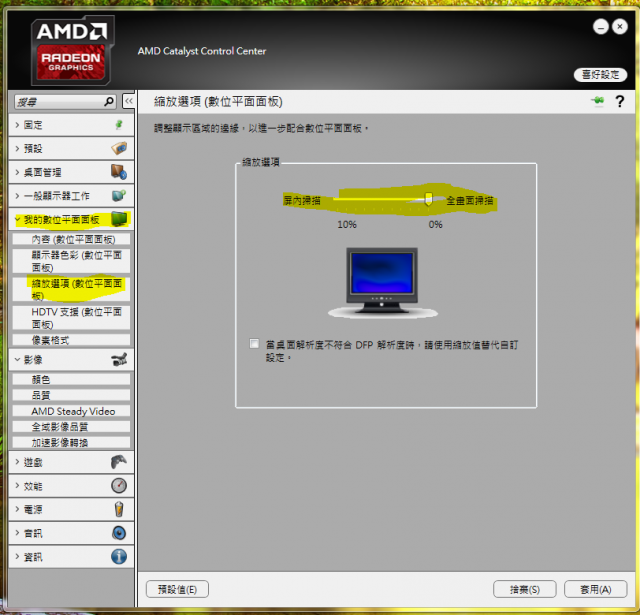Click the 預設 presets icon

pyautogui.click(x=119, y=148)
